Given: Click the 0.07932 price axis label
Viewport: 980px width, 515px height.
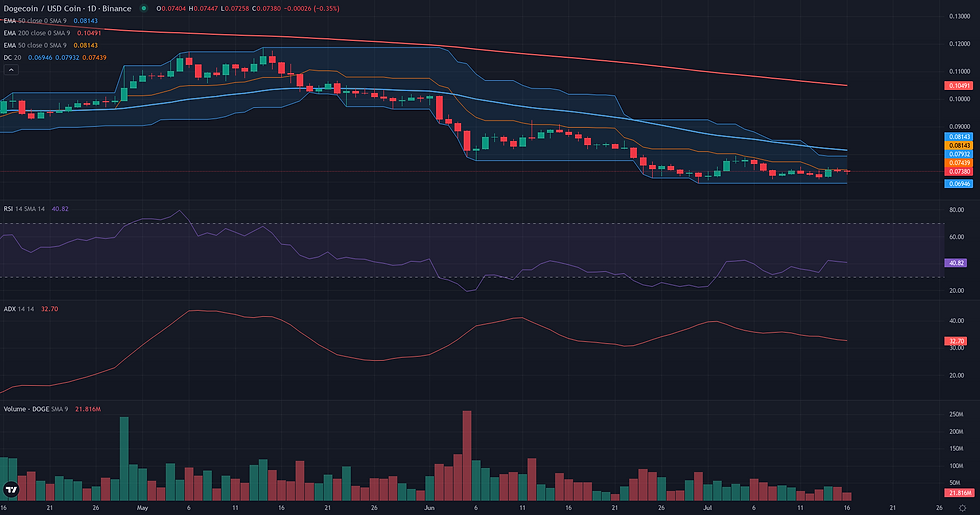Looking at the screenshot, I should pyautogui.click(x=959, y=154).
